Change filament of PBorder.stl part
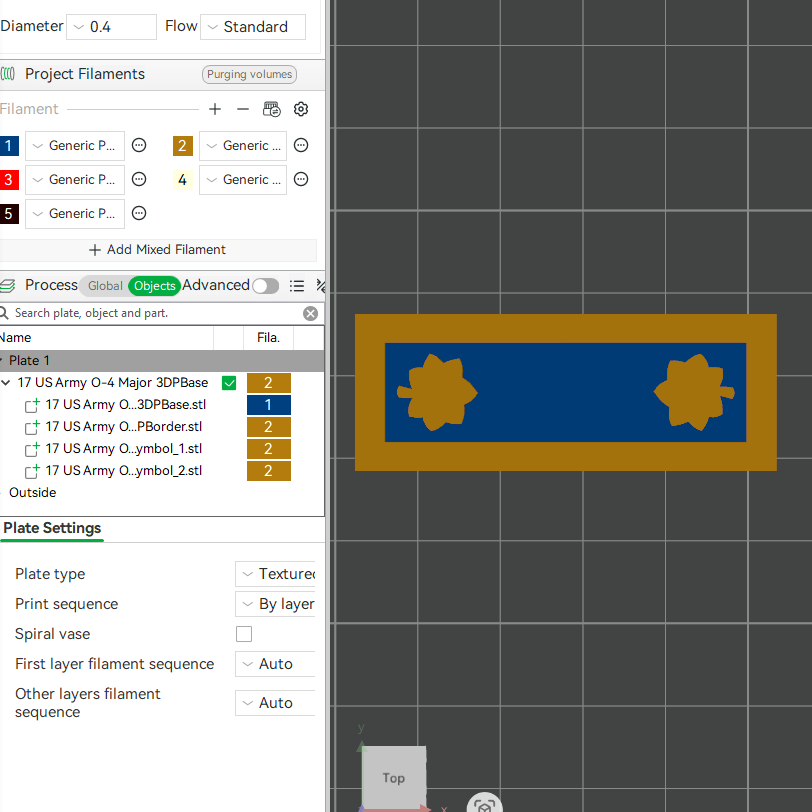Viewport: 812px width, 812px height. (x=268, y=427)
